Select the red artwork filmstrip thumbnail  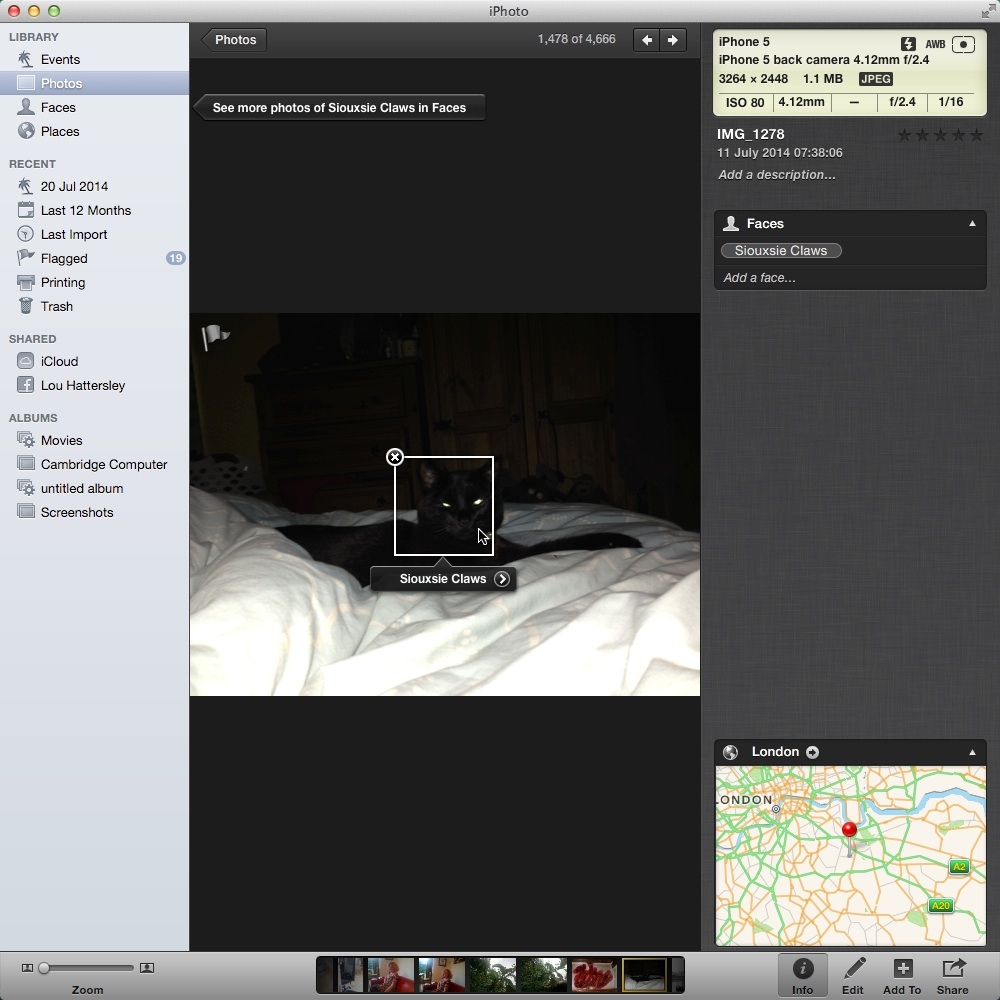click(594, 975)
